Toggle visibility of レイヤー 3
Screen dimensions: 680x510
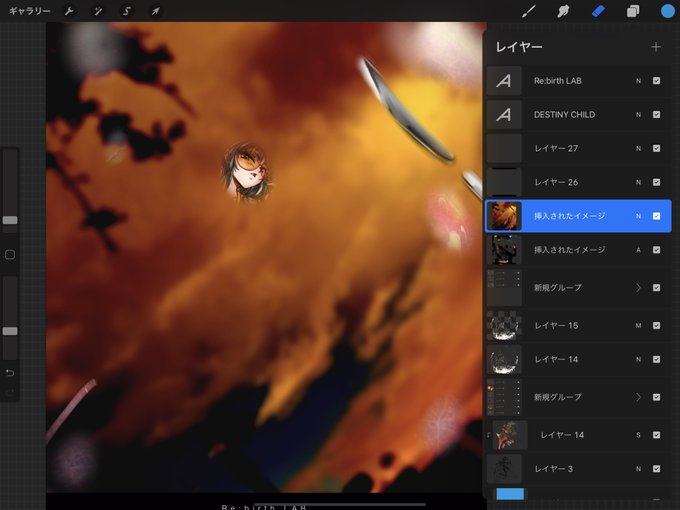pos(656,469)
